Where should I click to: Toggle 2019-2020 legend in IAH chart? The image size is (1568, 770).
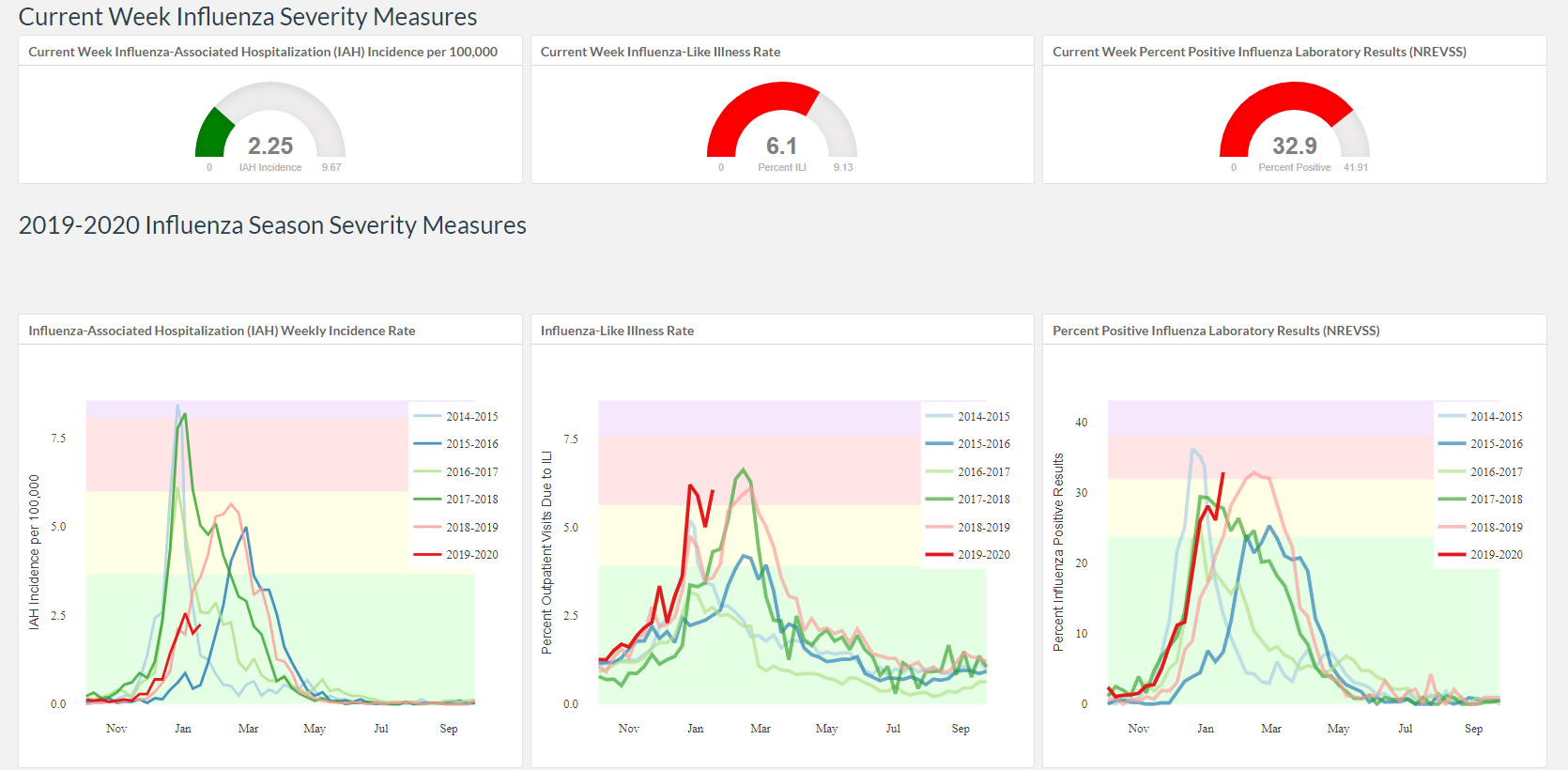click(x=456, y=554)
